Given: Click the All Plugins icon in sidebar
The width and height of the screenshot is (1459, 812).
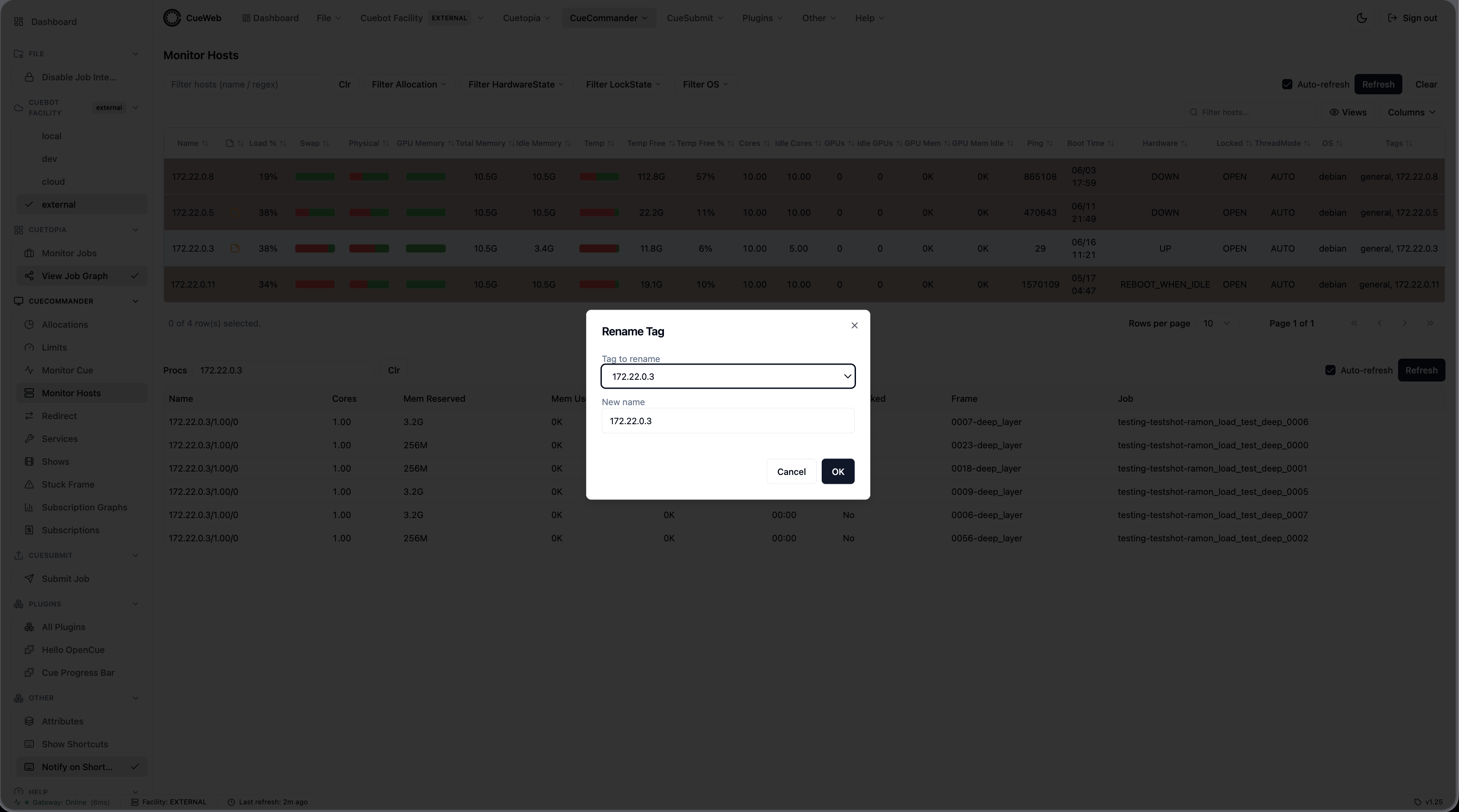Looking at the screenshot, I should [x=30, y=627].
